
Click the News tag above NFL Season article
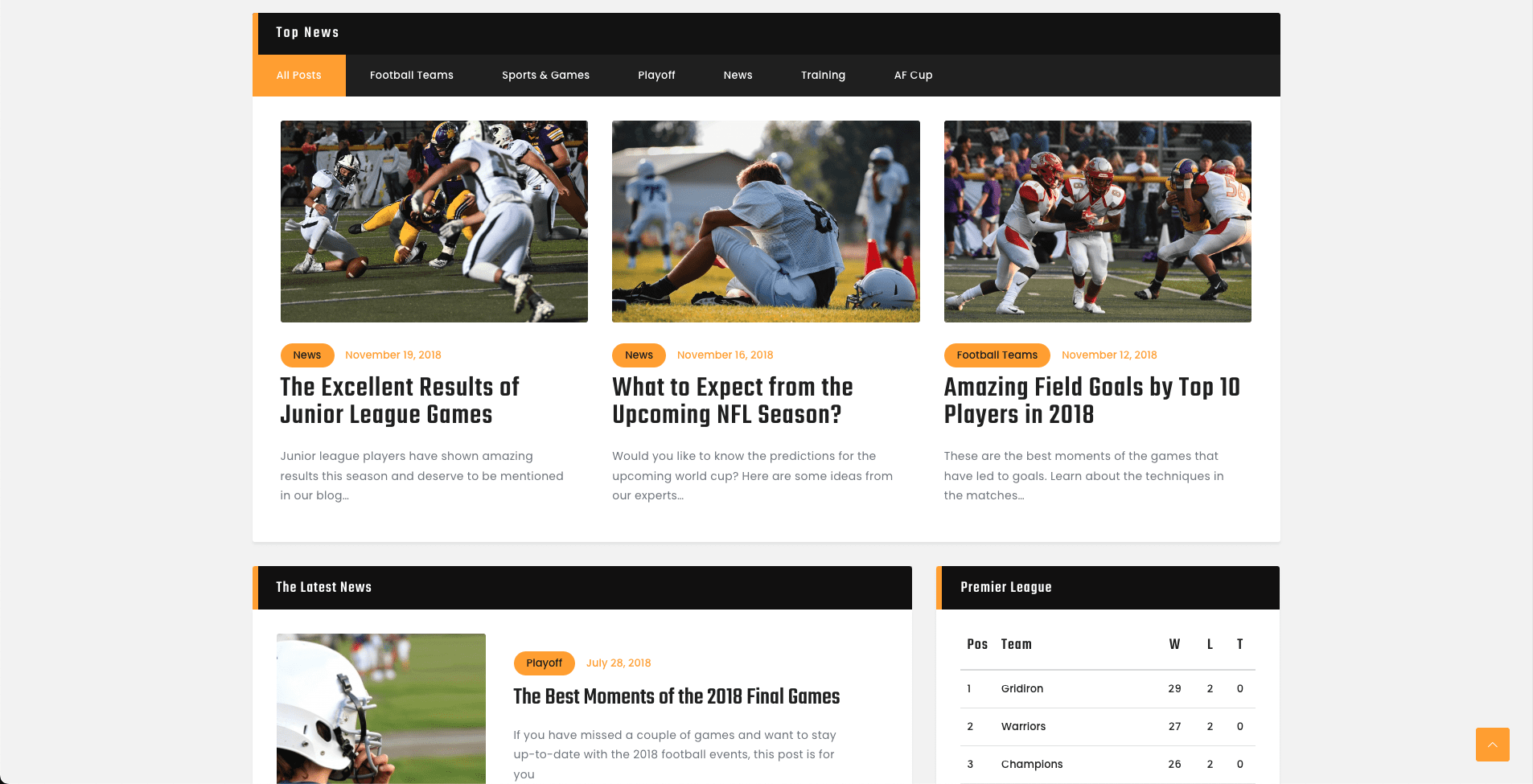(639, 355)
